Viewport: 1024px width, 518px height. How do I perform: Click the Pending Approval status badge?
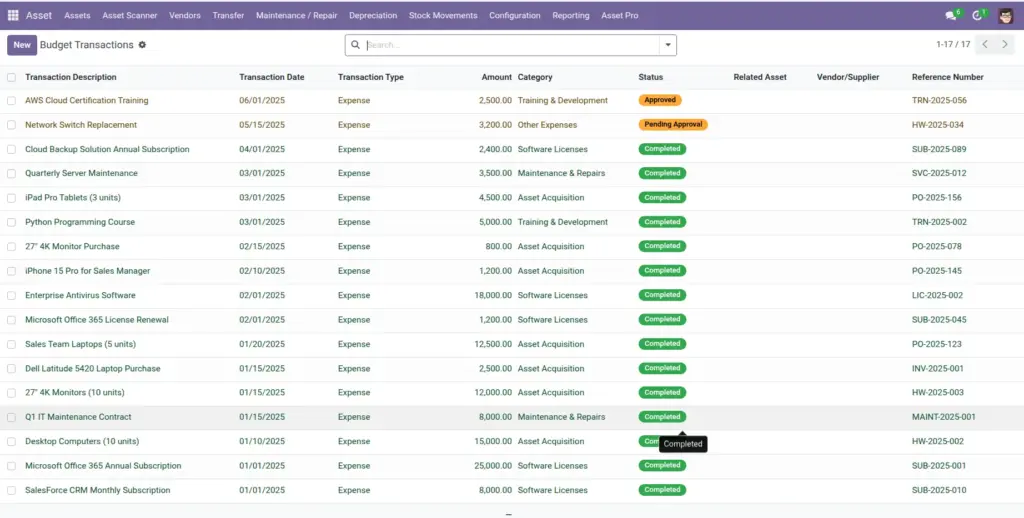click(673, 124)
